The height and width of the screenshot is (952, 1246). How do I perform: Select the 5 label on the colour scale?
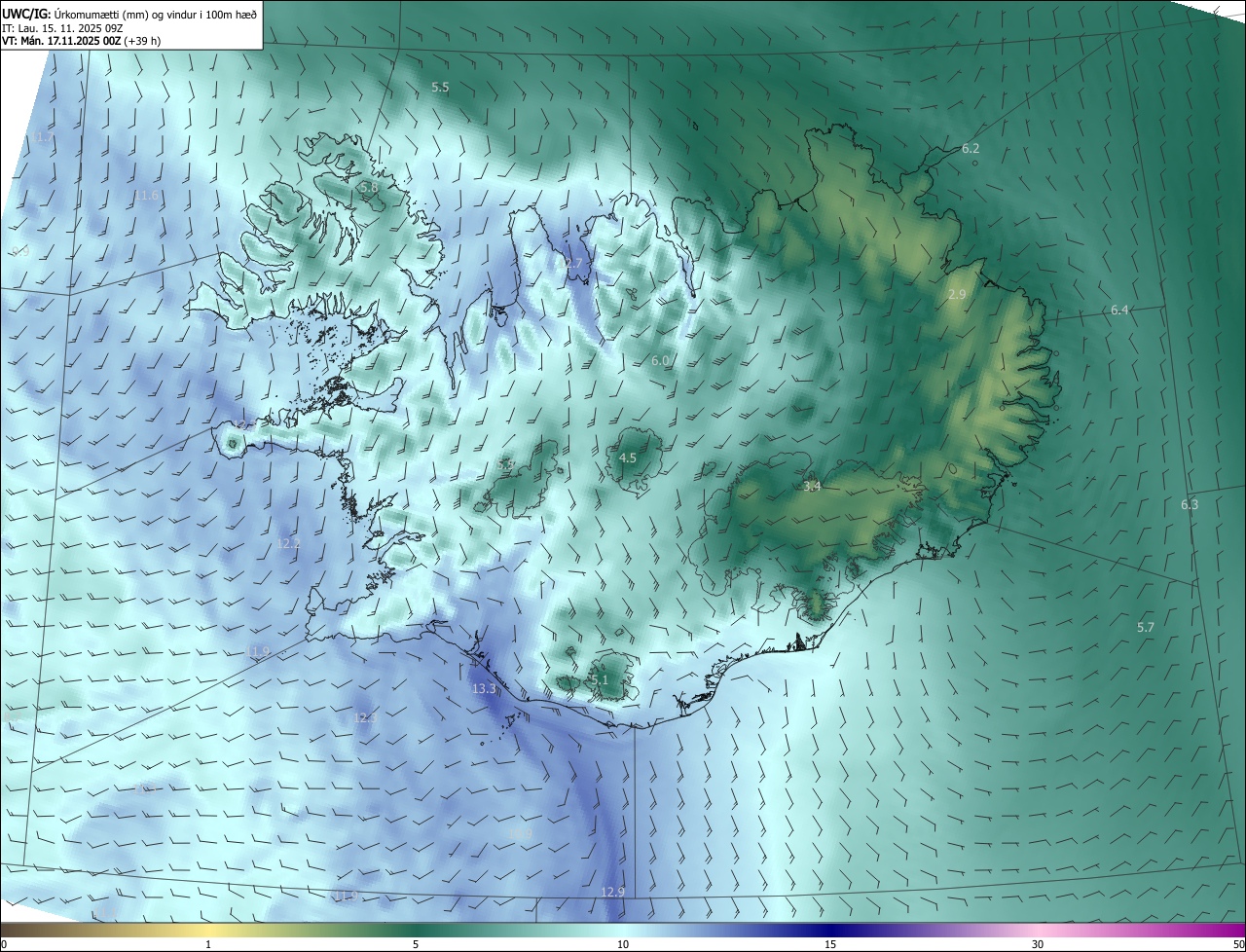pos(416,944)
